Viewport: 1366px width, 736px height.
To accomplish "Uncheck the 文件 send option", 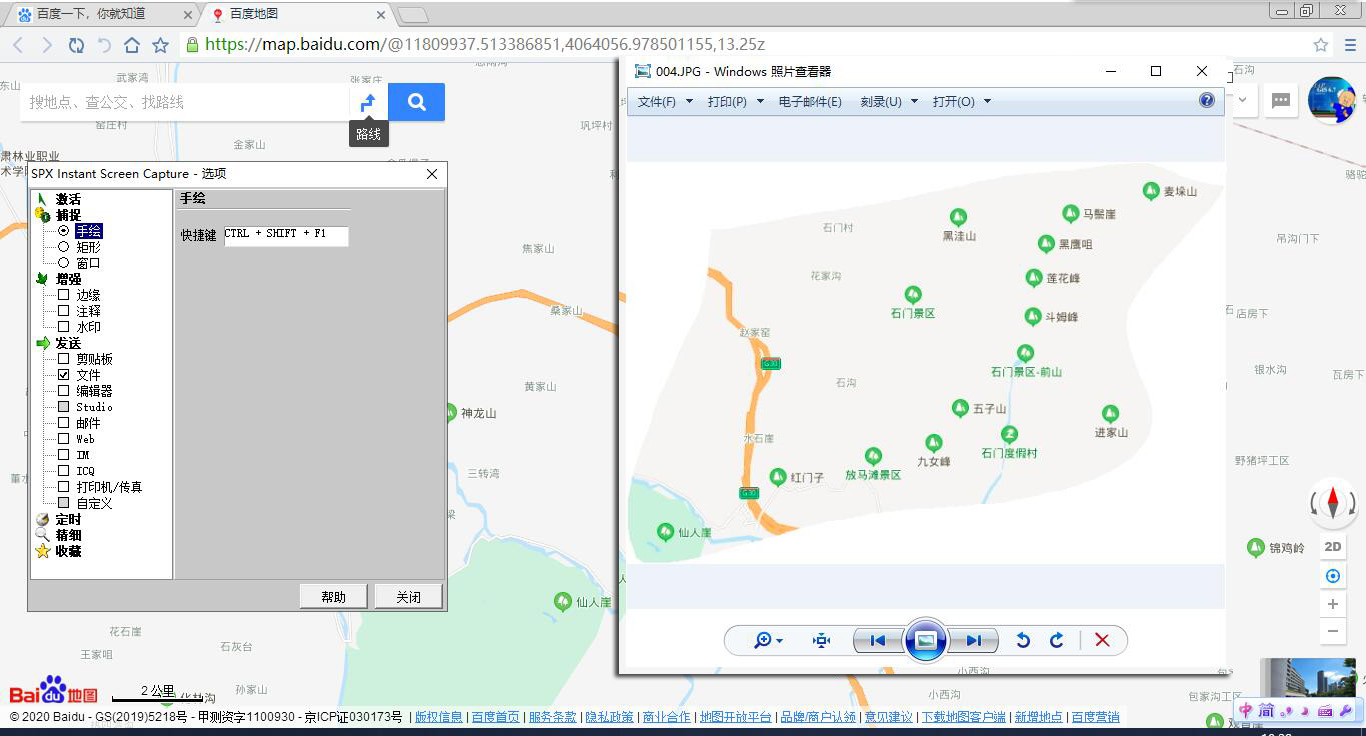I will pyautogui.click(x=64, y=375).
